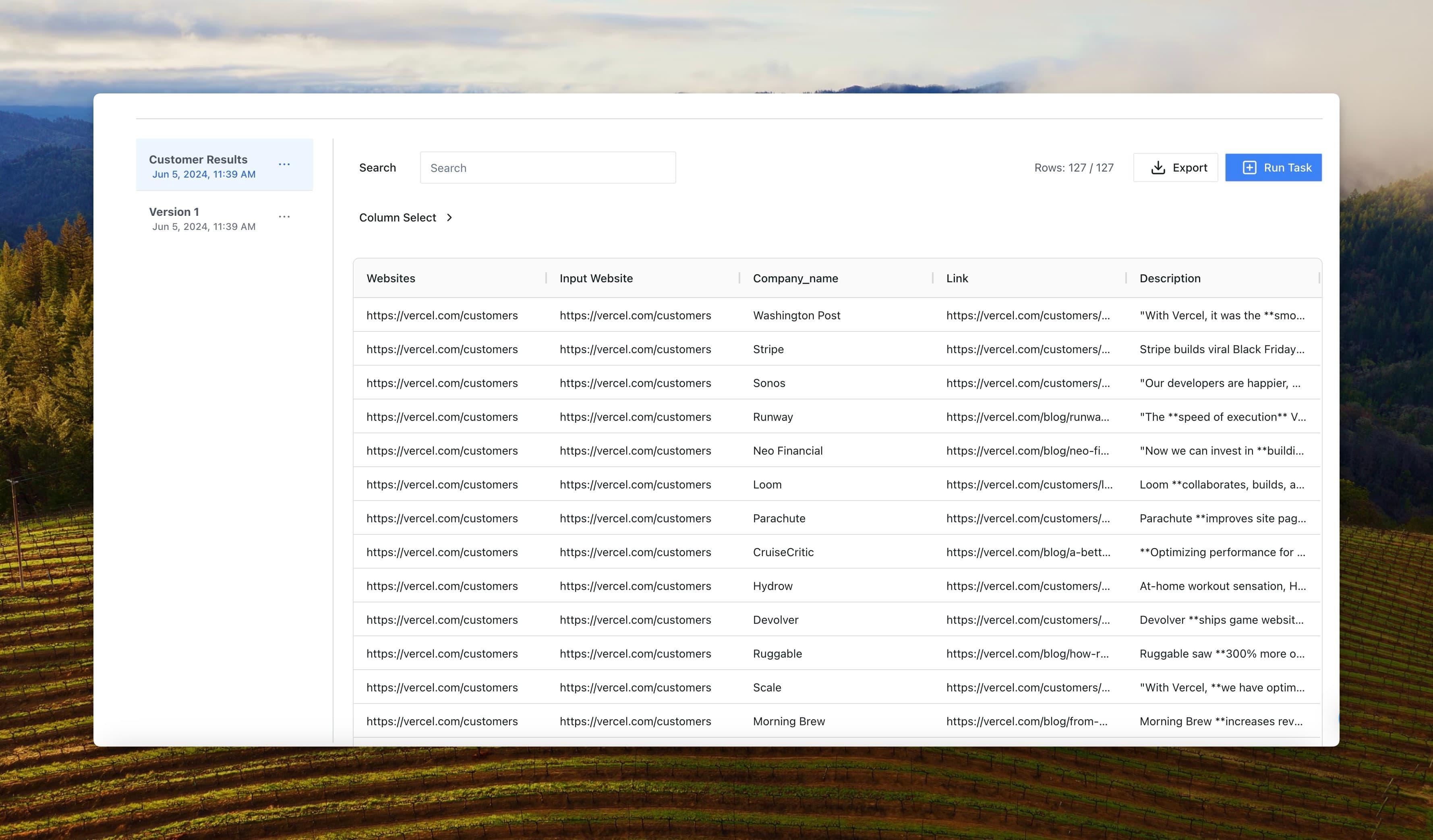Click the Input Website column header
The image size is (1433, 840).
pyautogui.click(x=595, y=278)
